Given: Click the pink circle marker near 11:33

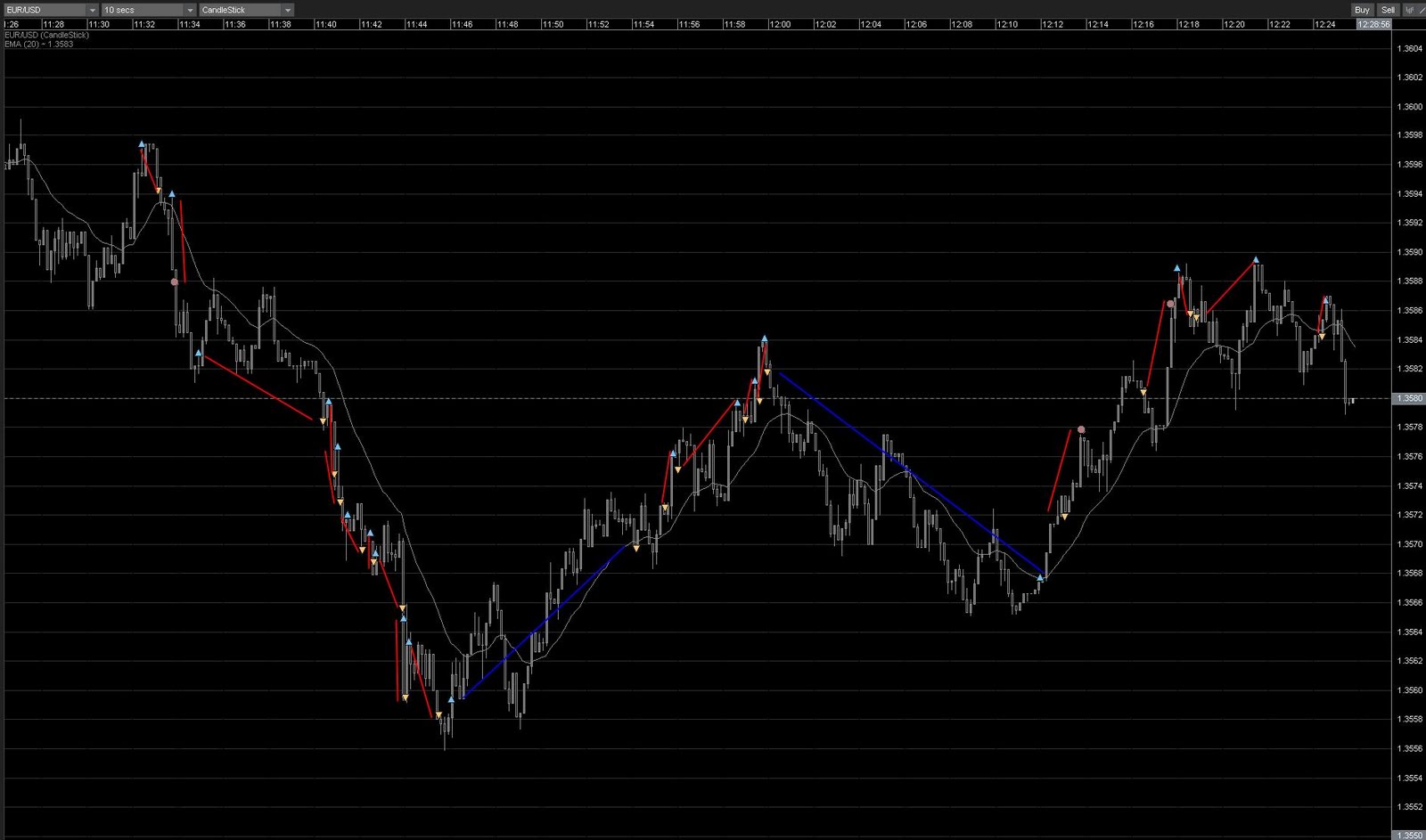Looking at the screenshot, I should pyautogui.click(x=175, y=281).
